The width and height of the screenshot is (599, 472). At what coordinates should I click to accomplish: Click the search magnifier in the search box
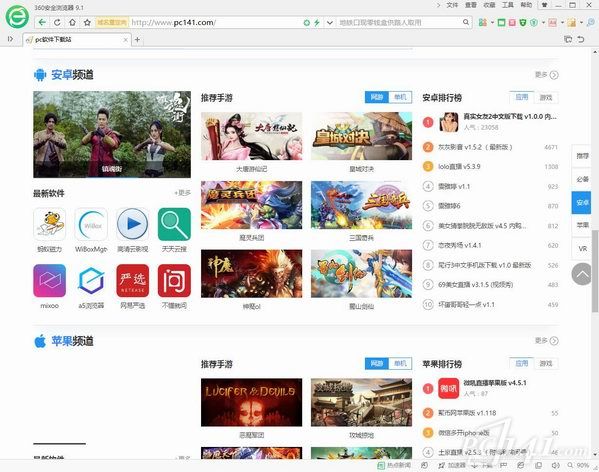[x=466, y=22]
